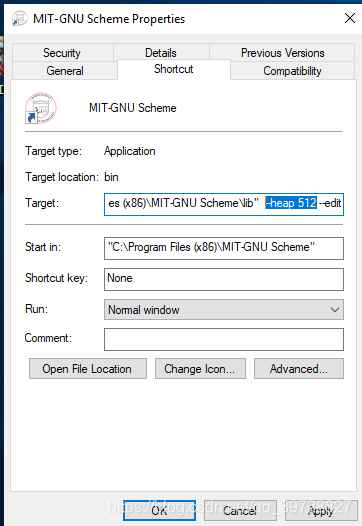Click the Cancel button
The height and width of the screenshot is (526, 362).
pos(240,510)
